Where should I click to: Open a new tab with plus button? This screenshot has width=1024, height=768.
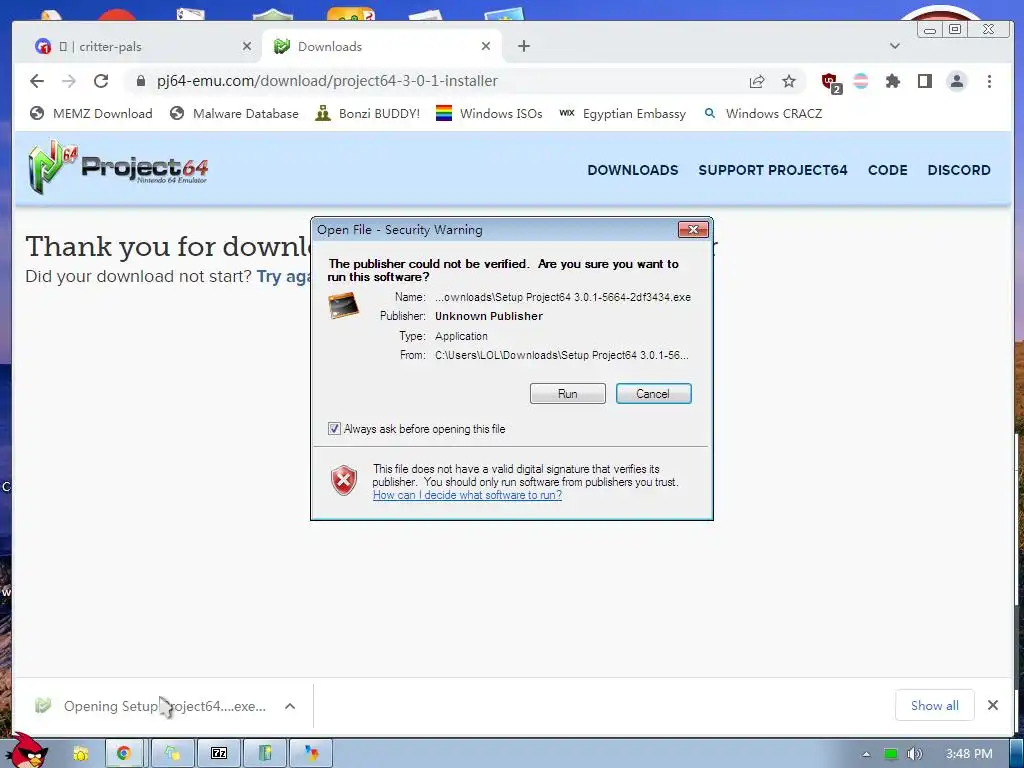click(524, 46)
